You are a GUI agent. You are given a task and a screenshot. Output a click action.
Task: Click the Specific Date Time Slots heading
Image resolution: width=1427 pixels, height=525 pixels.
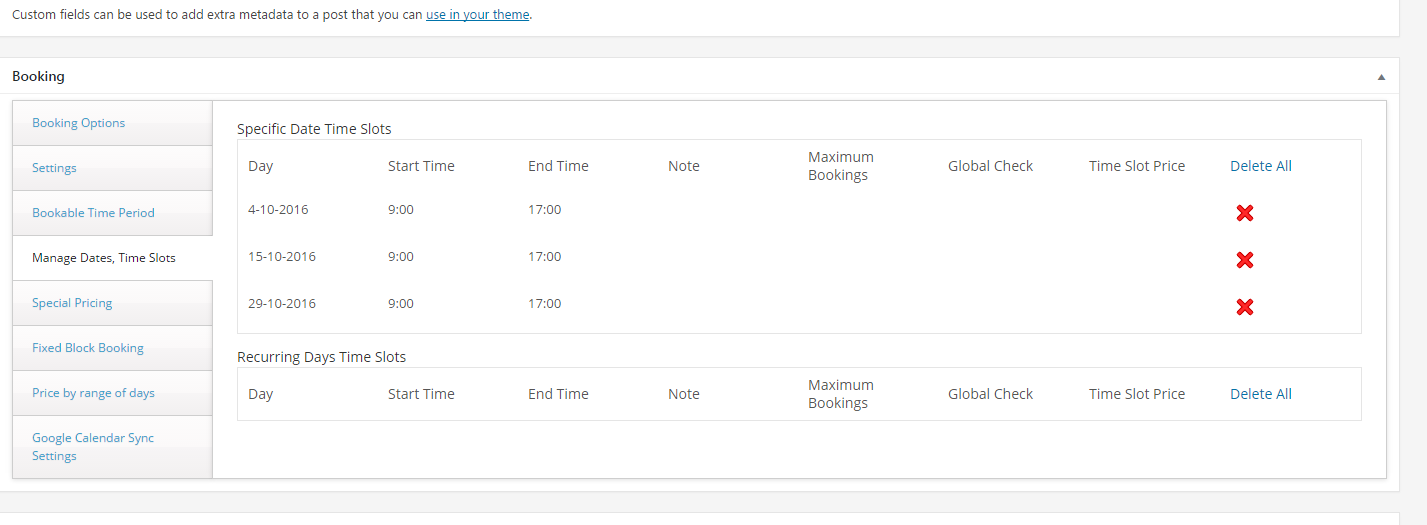point(314,129)
